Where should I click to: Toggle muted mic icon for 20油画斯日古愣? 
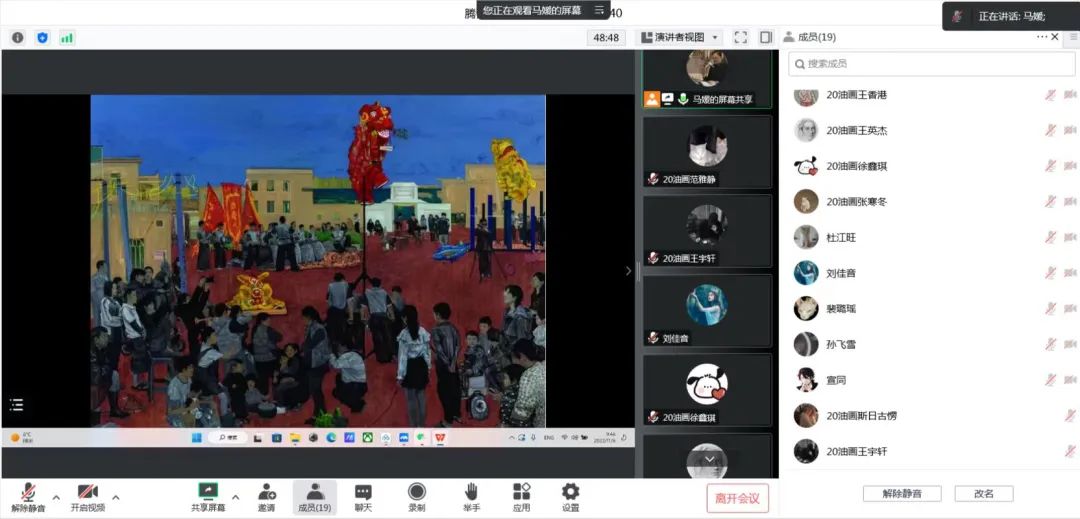(1070, 416)
